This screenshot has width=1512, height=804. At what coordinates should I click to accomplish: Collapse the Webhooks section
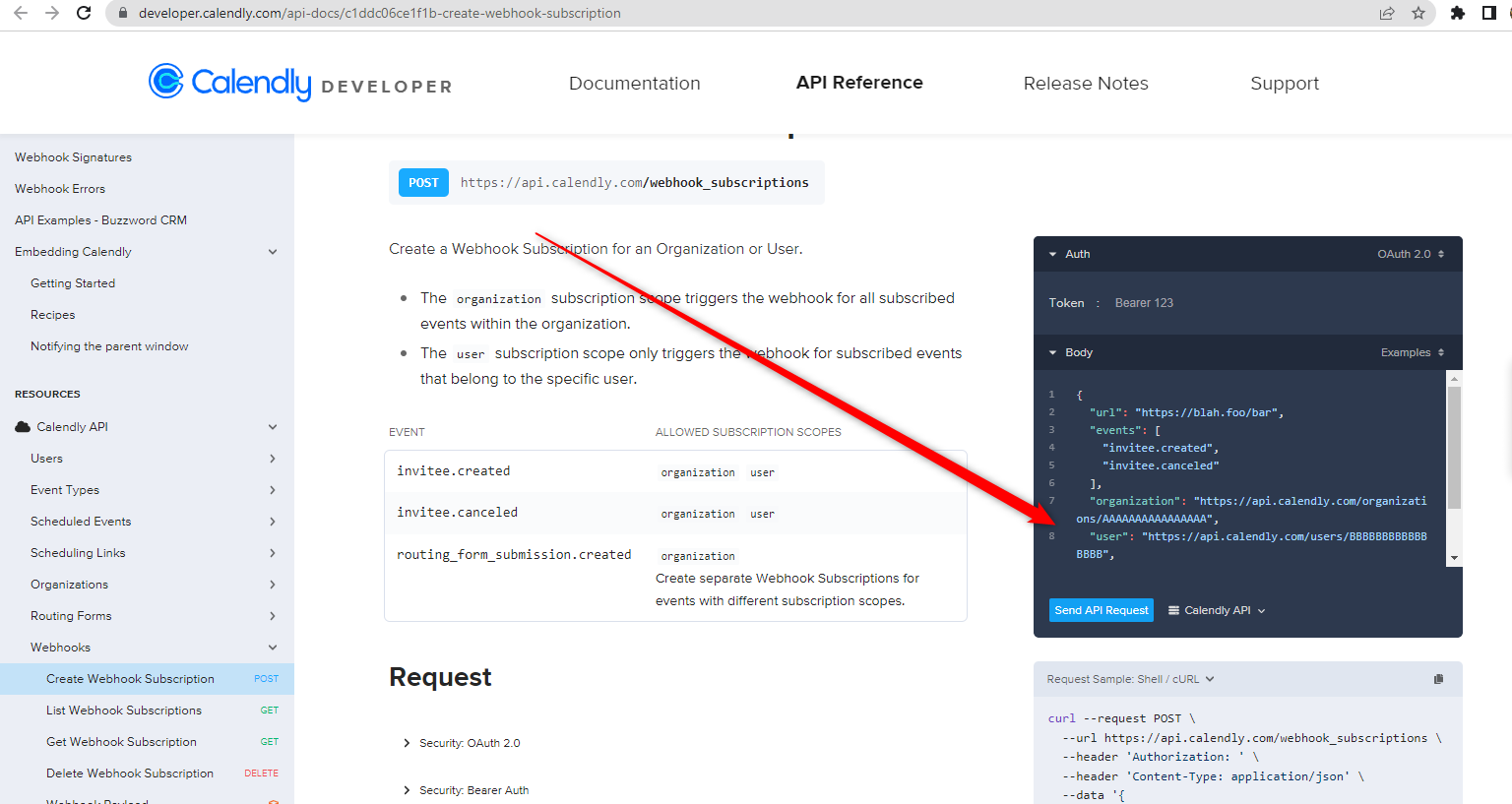[x=273, y=648]
